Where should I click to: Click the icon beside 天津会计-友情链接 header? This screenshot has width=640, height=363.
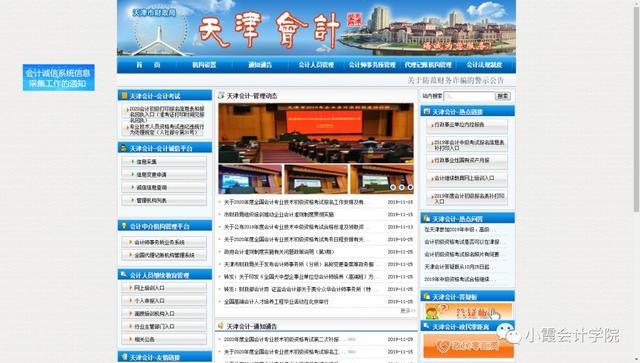pos(124,356)
